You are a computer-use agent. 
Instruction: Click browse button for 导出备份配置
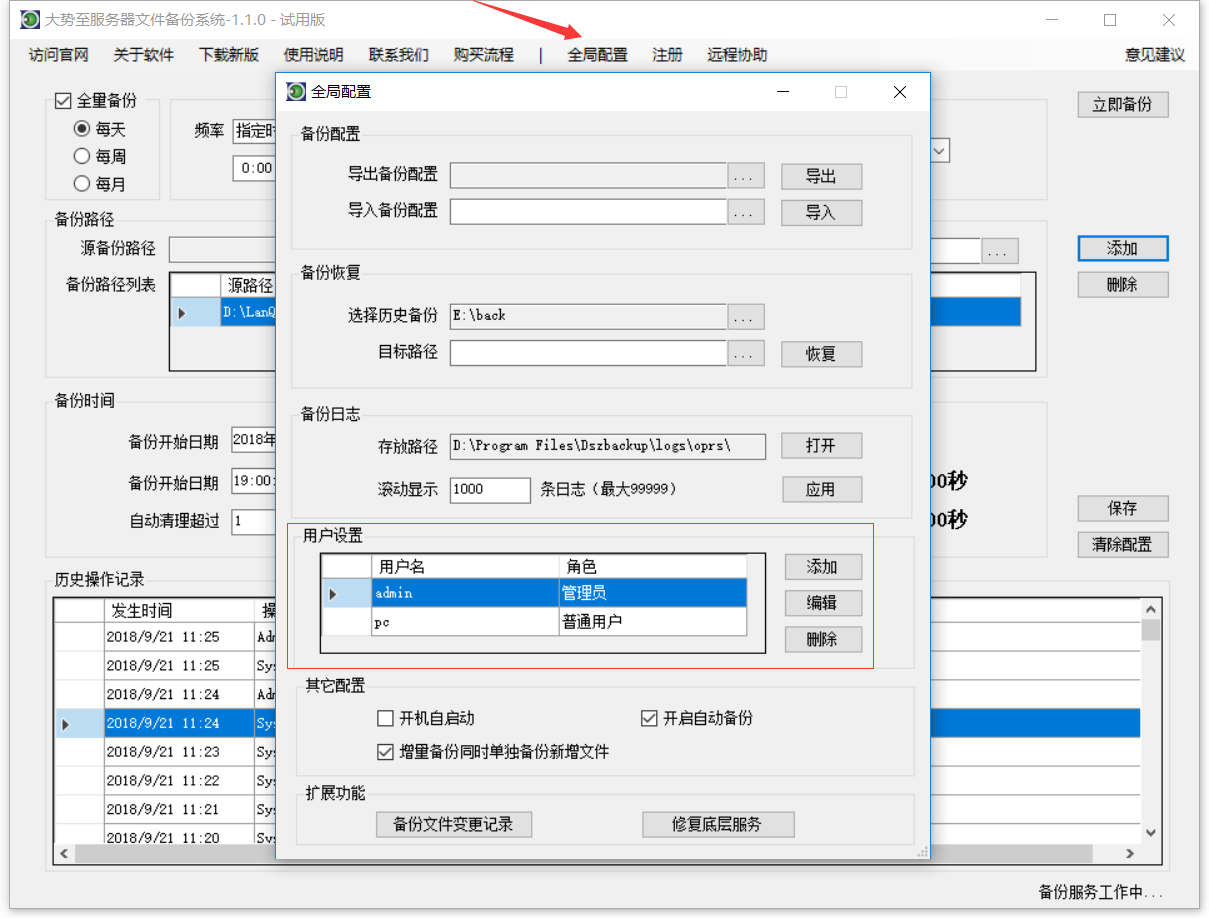tap(745, 176)
